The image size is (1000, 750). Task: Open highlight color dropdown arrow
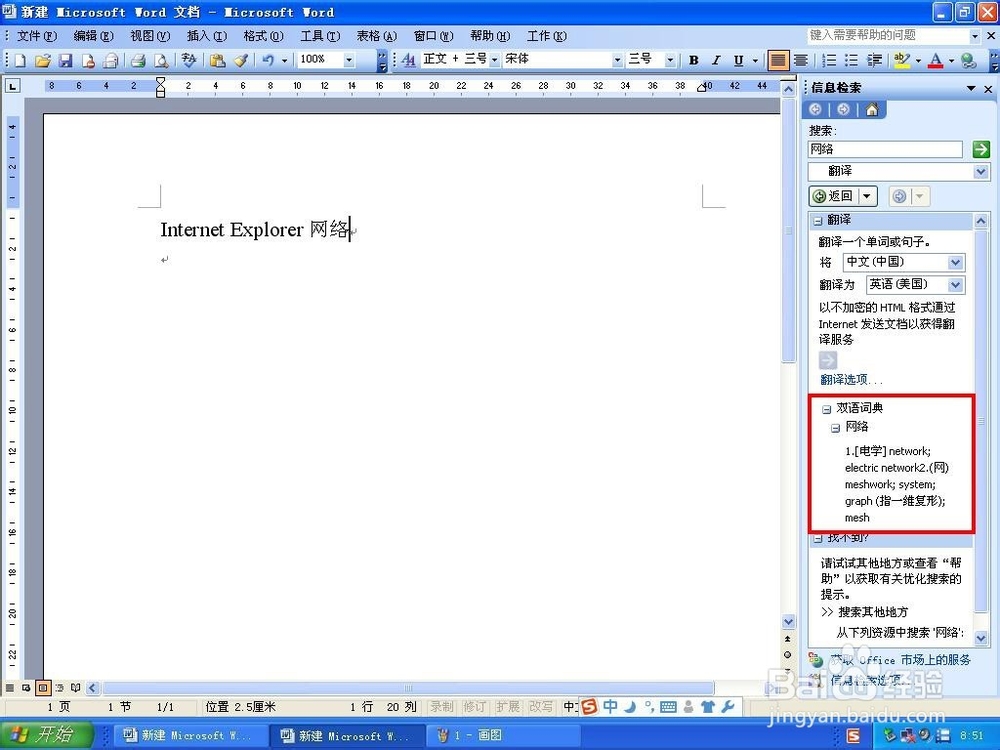coord(918,61)
